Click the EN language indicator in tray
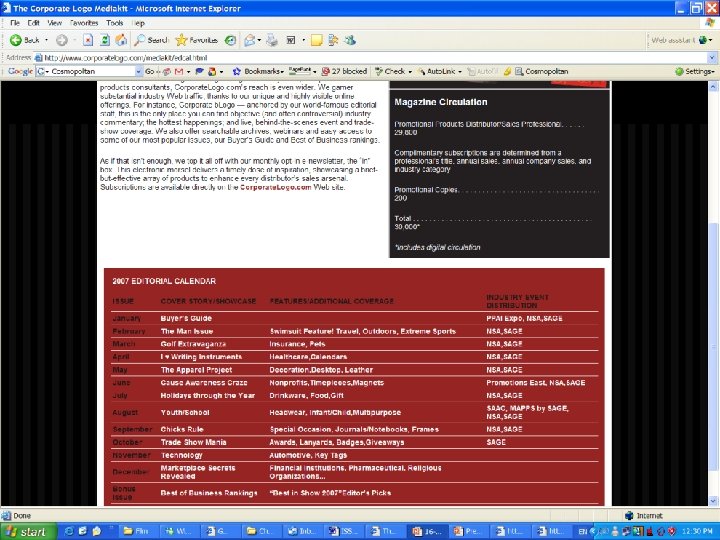This screenshot has height=540, width=720. (582, 532)
